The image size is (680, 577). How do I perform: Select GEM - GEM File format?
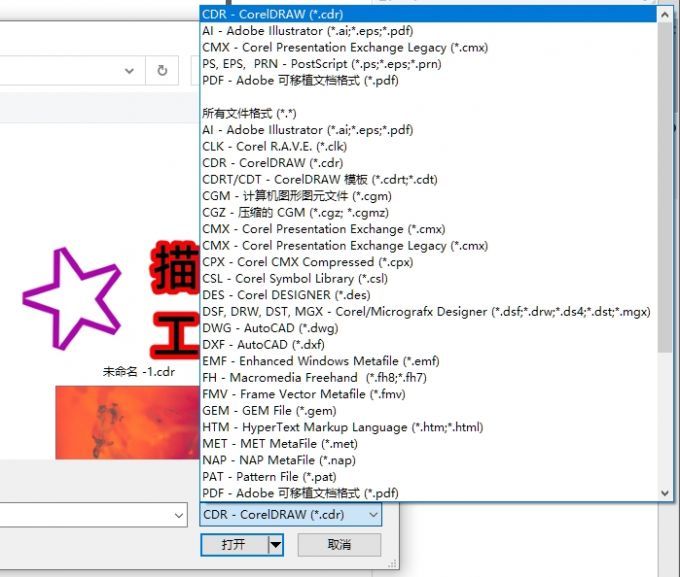pyautogui.click(x=428, y=410)
